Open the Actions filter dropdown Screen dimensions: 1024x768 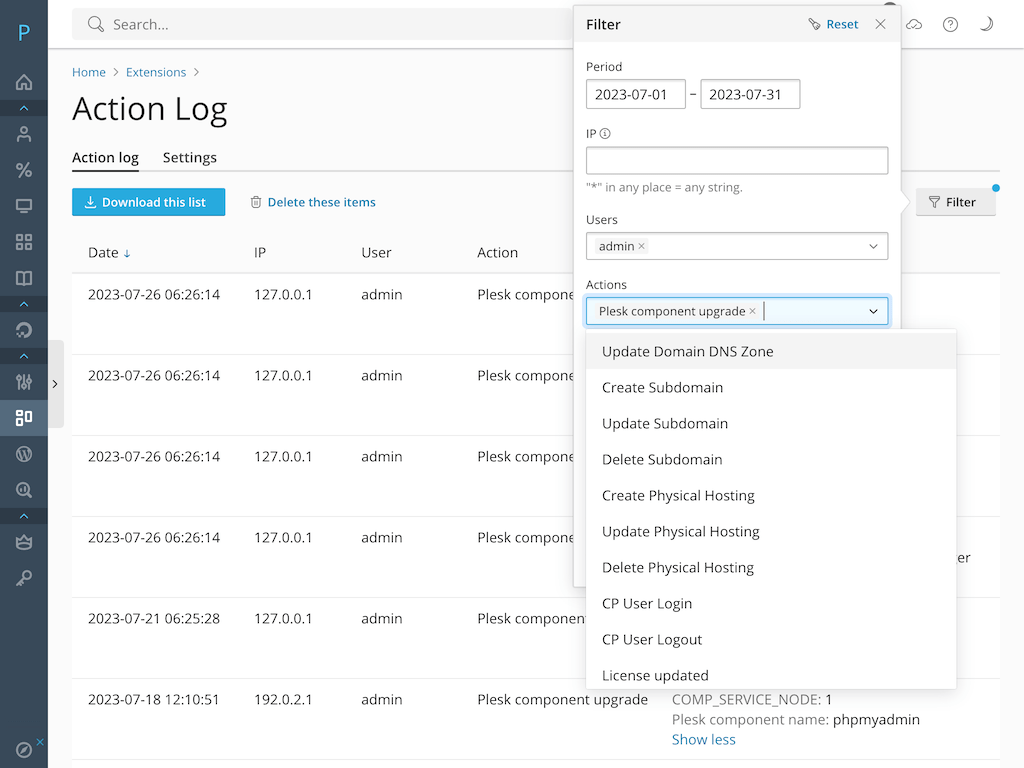click(873, 310)
